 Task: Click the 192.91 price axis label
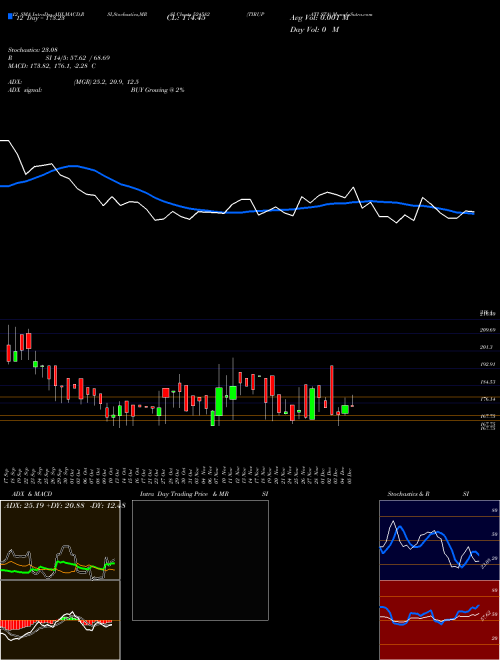pos(487,365)
